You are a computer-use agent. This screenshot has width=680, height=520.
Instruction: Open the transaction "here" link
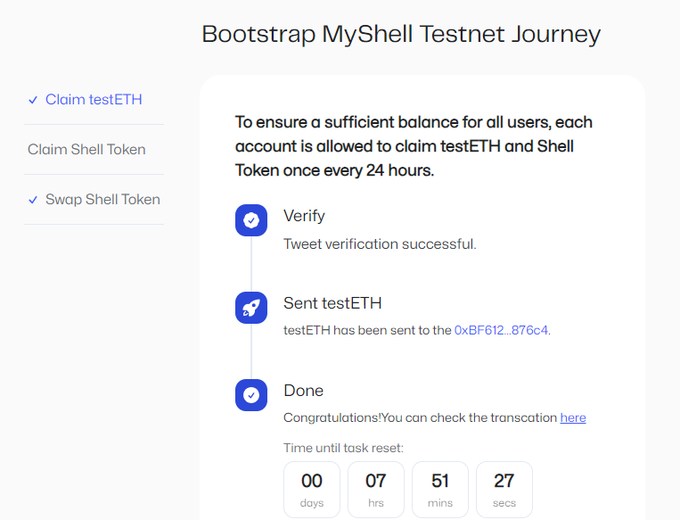coord(573,418)
